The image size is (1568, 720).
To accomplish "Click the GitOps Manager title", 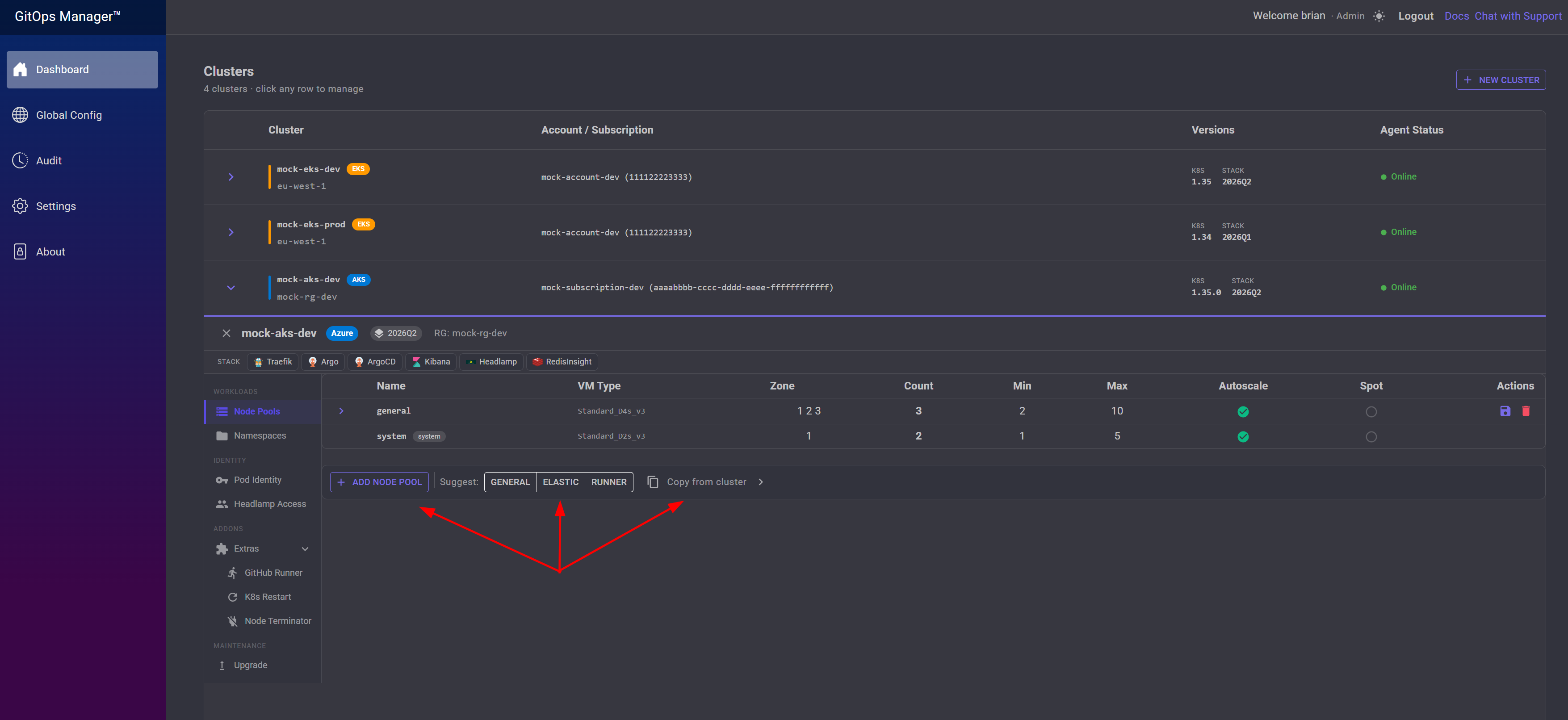I will (x=67, y=17).
